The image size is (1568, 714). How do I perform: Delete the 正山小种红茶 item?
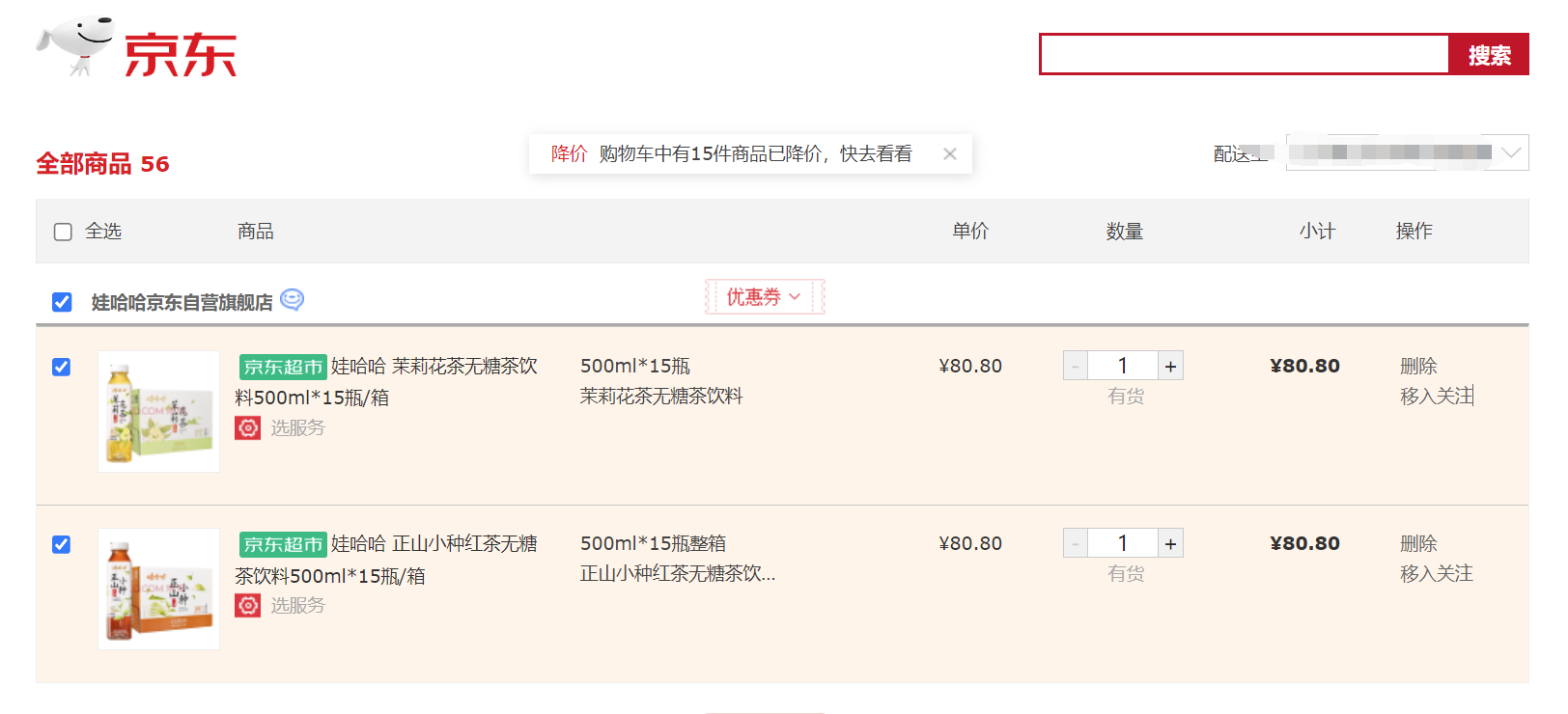pos(1418,543)
